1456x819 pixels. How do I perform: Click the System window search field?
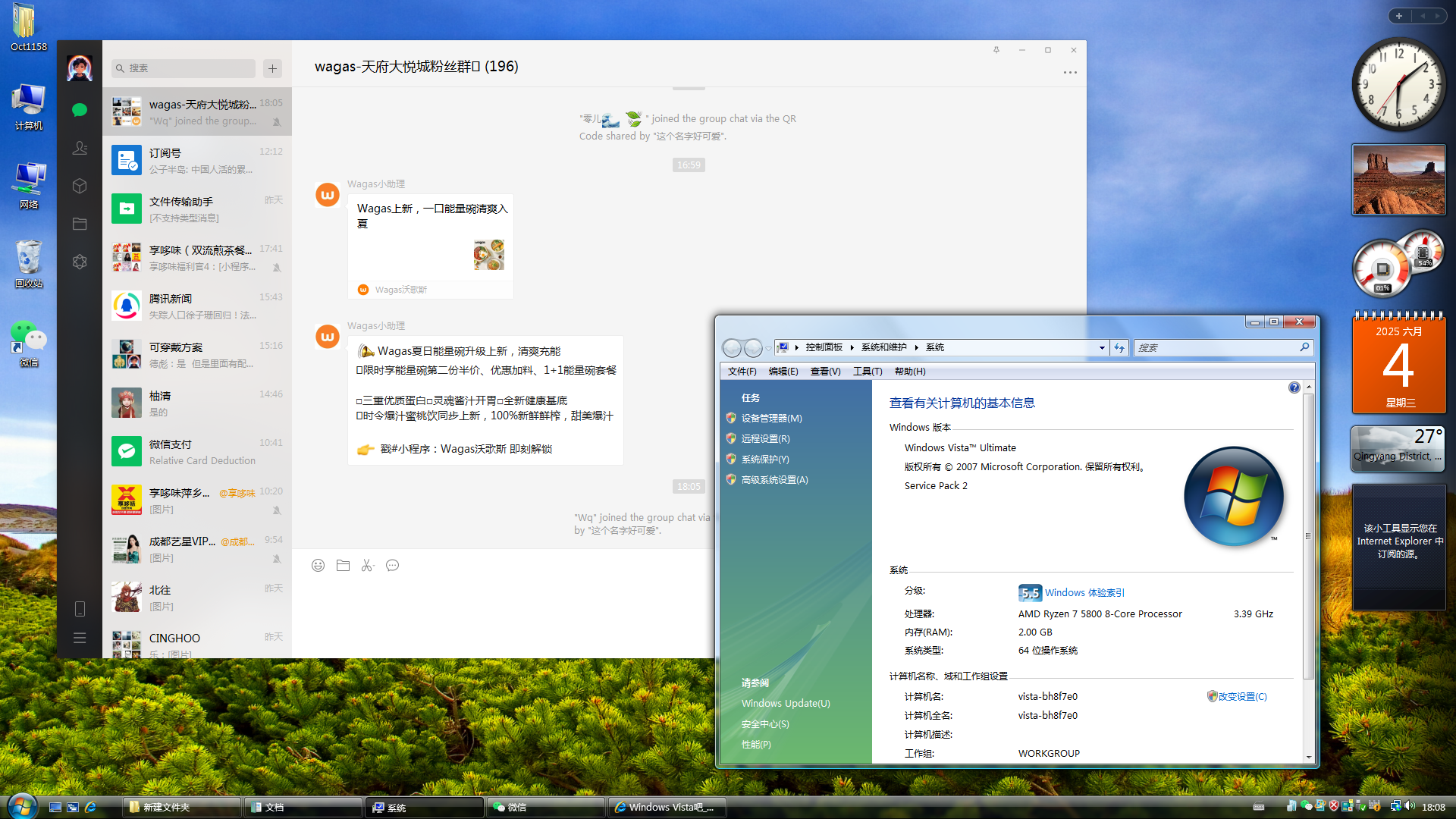[x=1222, y=347]
